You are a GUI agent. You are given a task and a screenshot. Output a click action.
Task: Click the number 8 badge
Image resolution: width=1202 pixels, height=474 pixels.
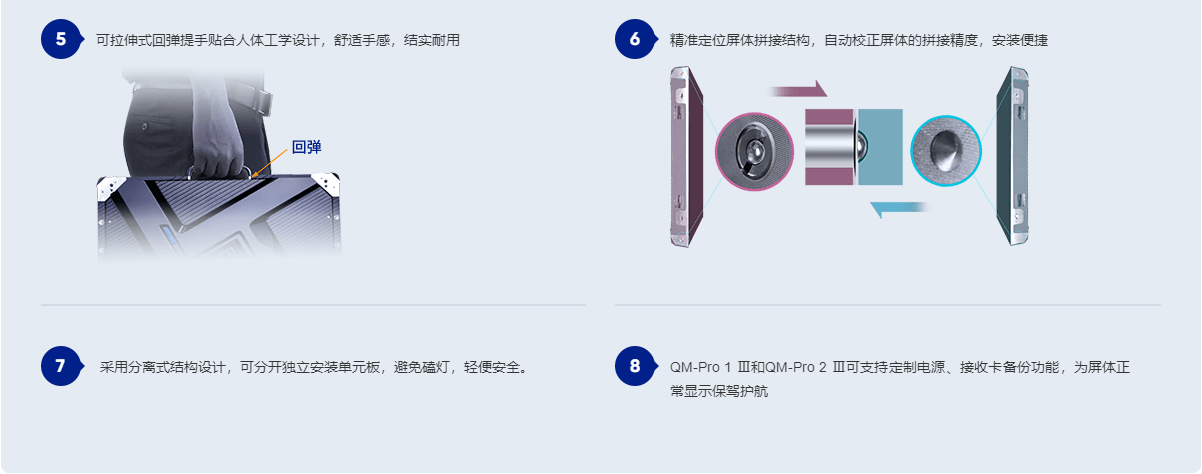[634, 366]
